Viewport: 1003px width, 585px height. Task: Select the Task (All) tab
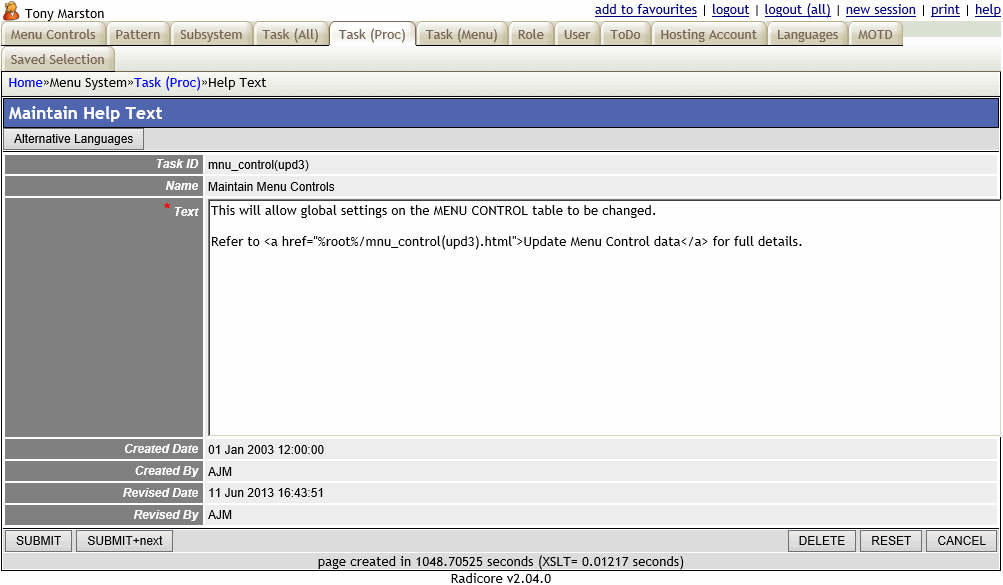(291, 35)
